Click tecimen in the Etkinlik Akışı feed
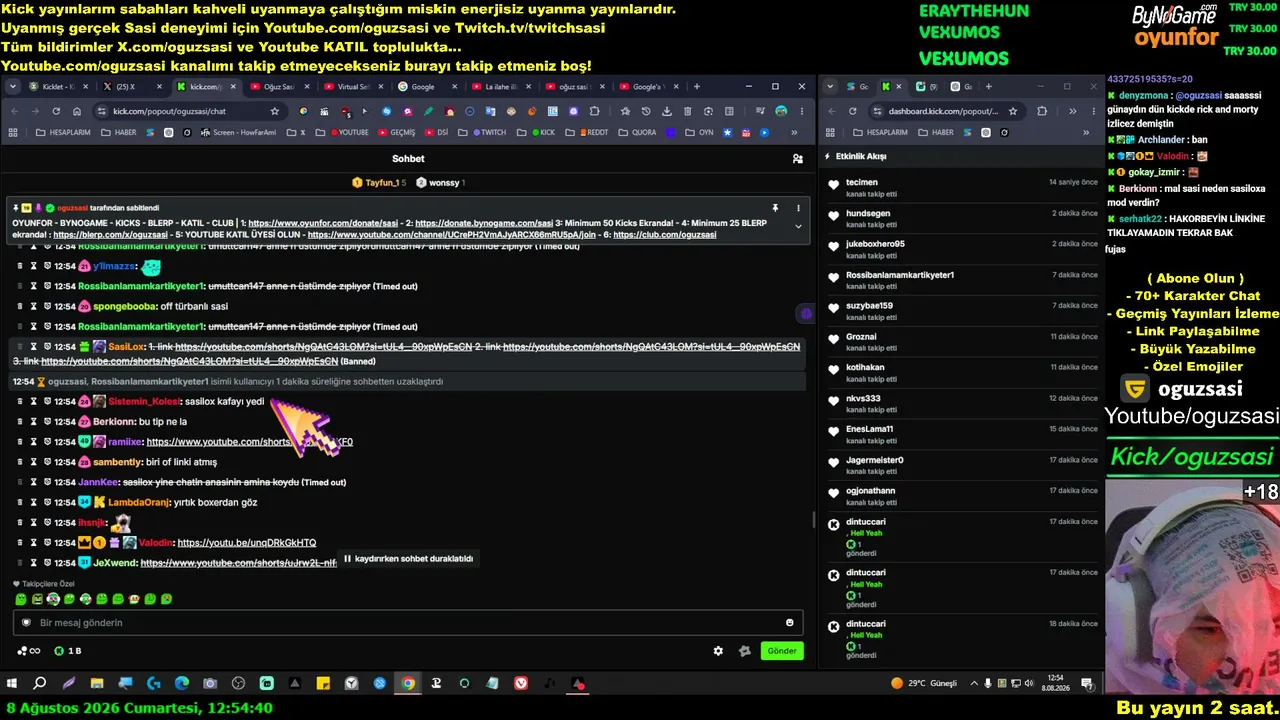 tap(862, 182)
